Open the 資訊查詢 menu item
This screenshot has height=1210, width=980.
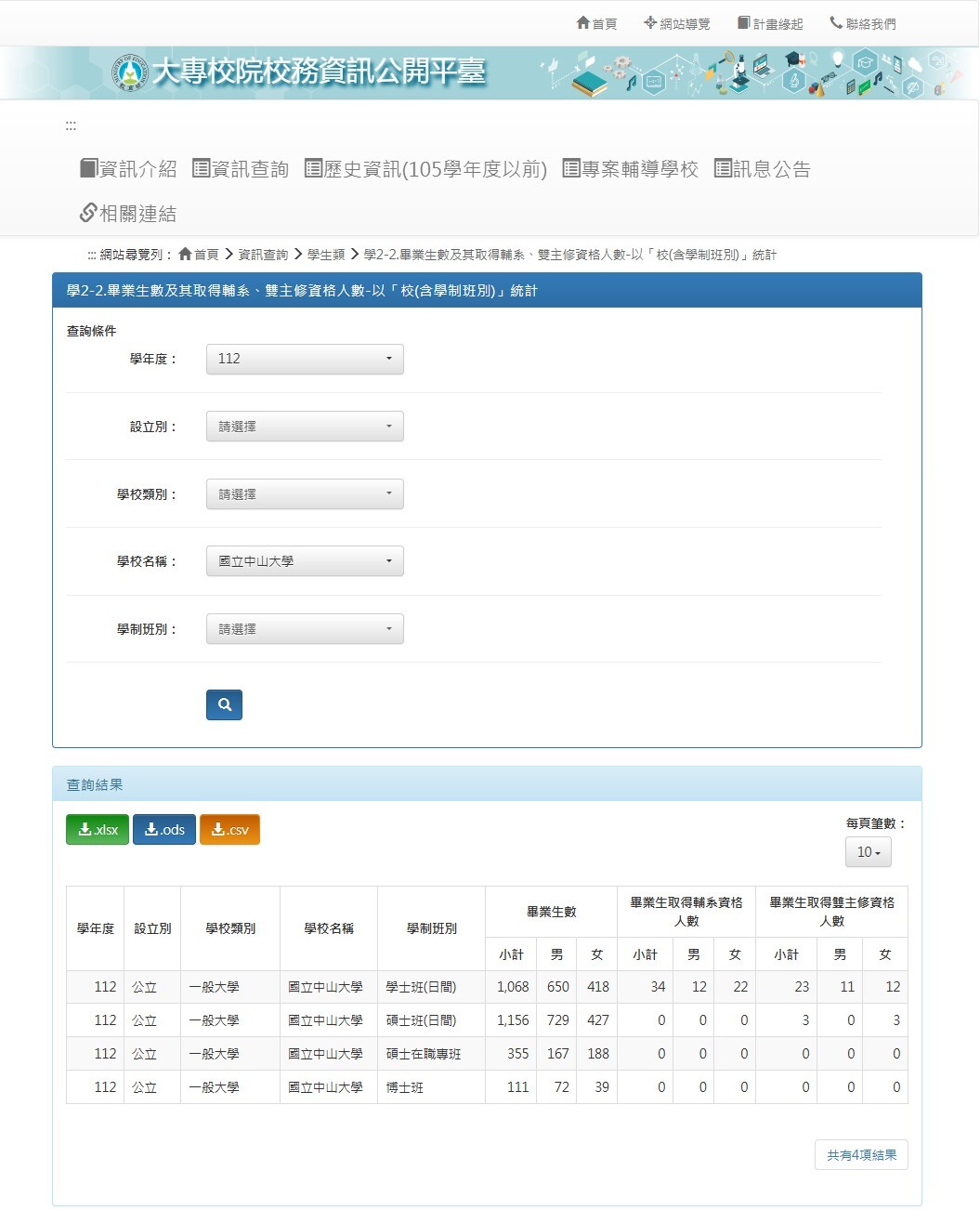tap(241, 169)
